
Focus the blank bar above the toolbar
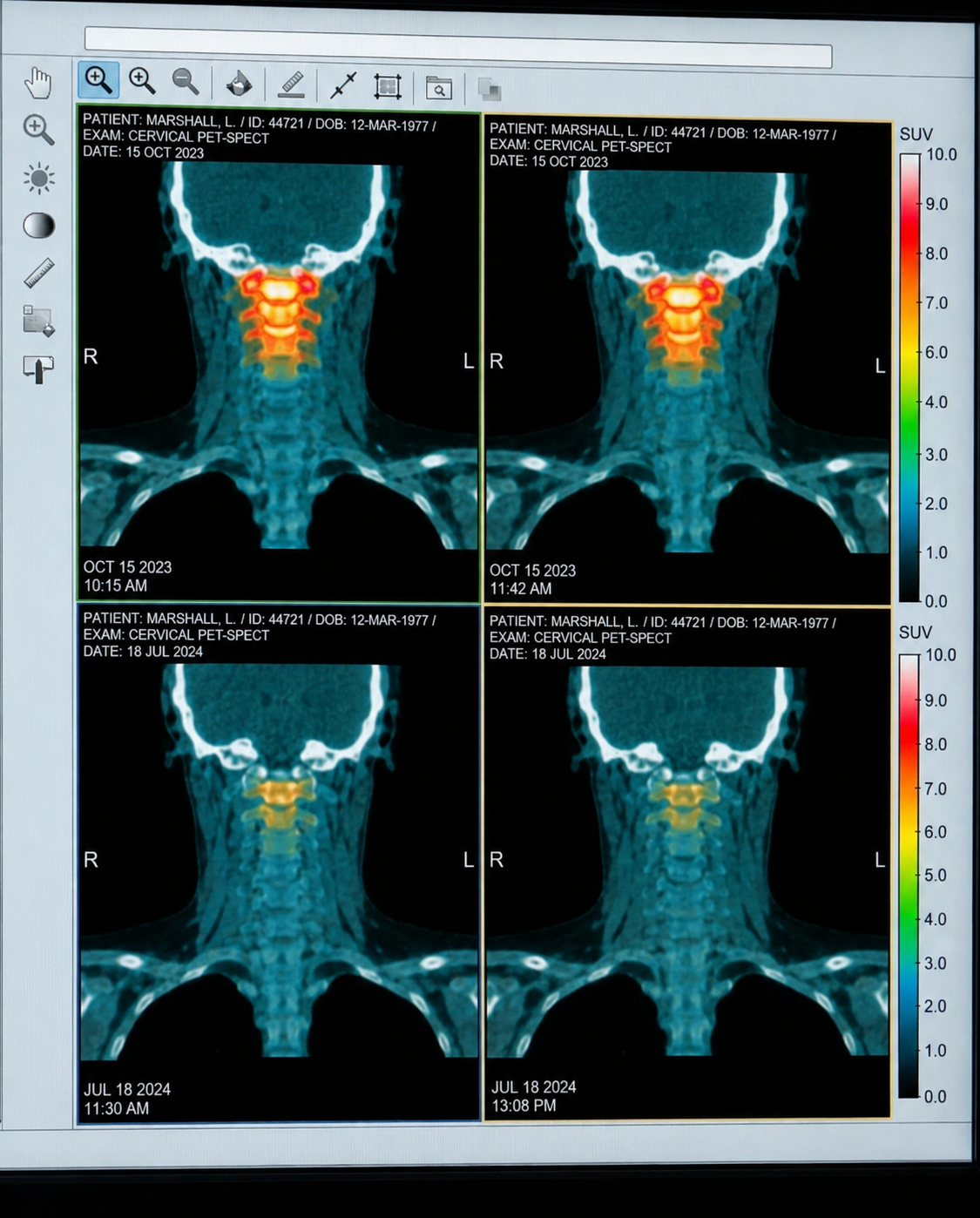coord(458,47)
